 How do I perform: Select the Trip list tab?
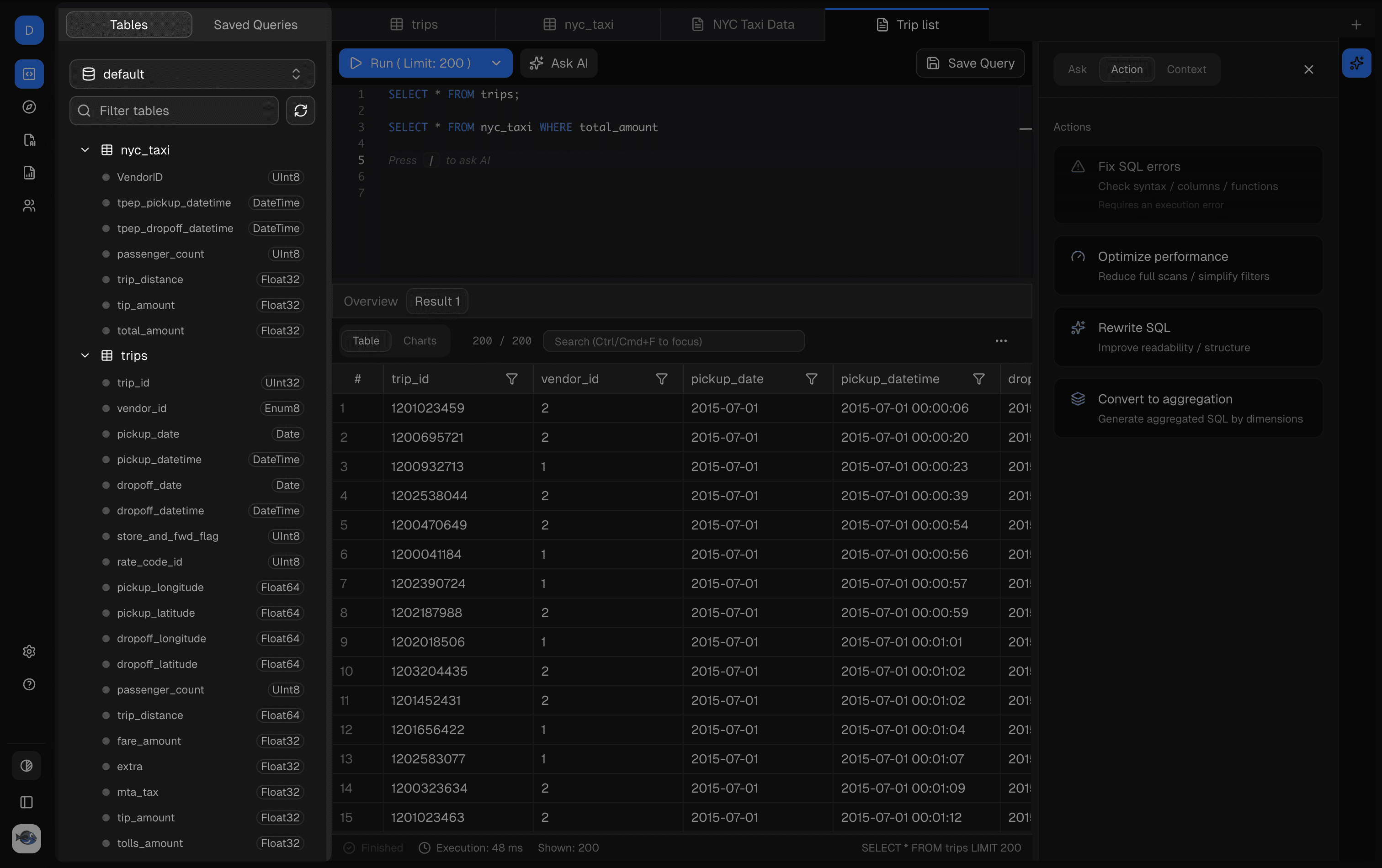pyautogui.click(x=907, y=25)
